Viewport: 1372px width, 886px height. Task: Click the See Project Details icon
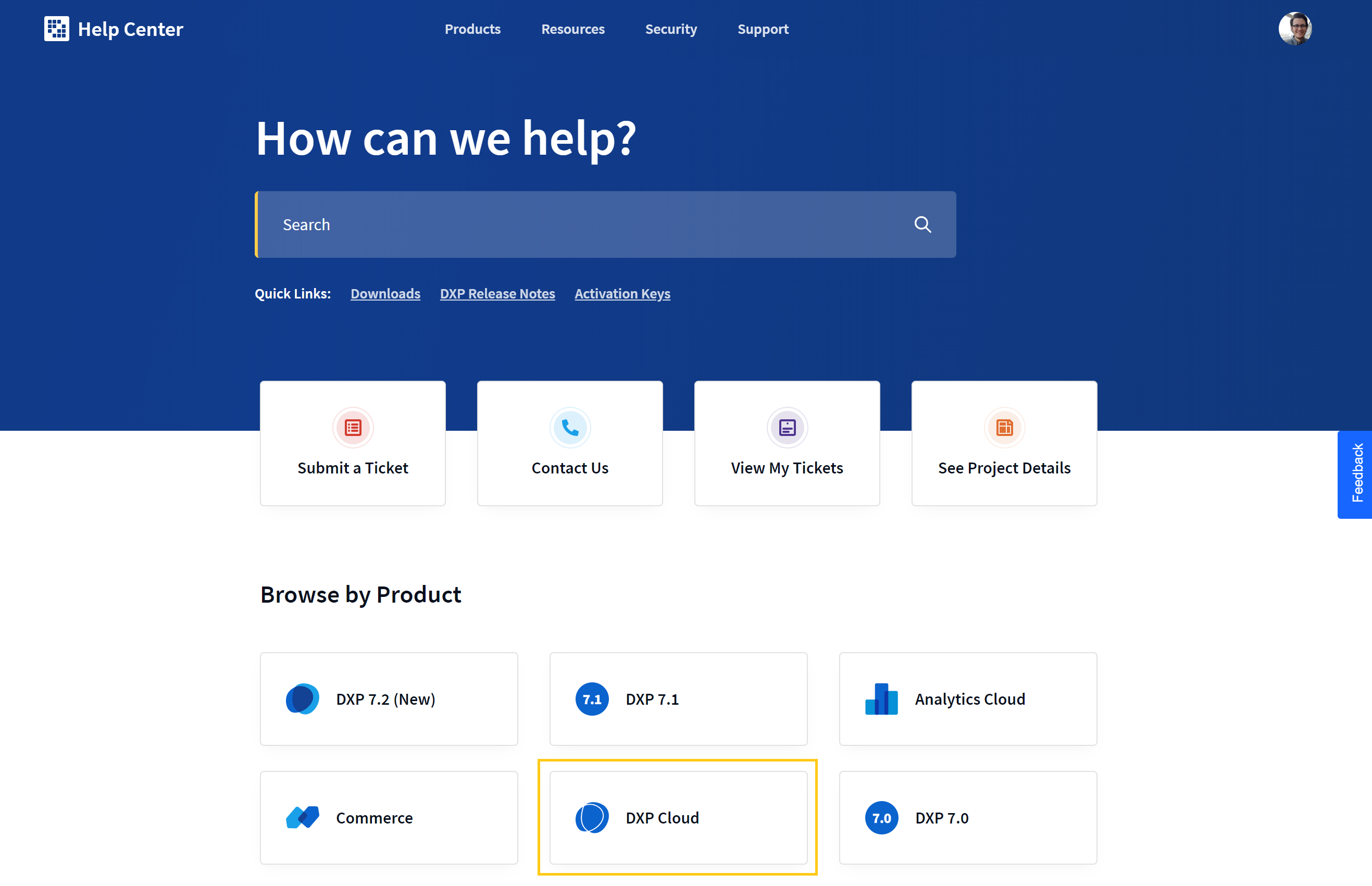[1004, 428]
